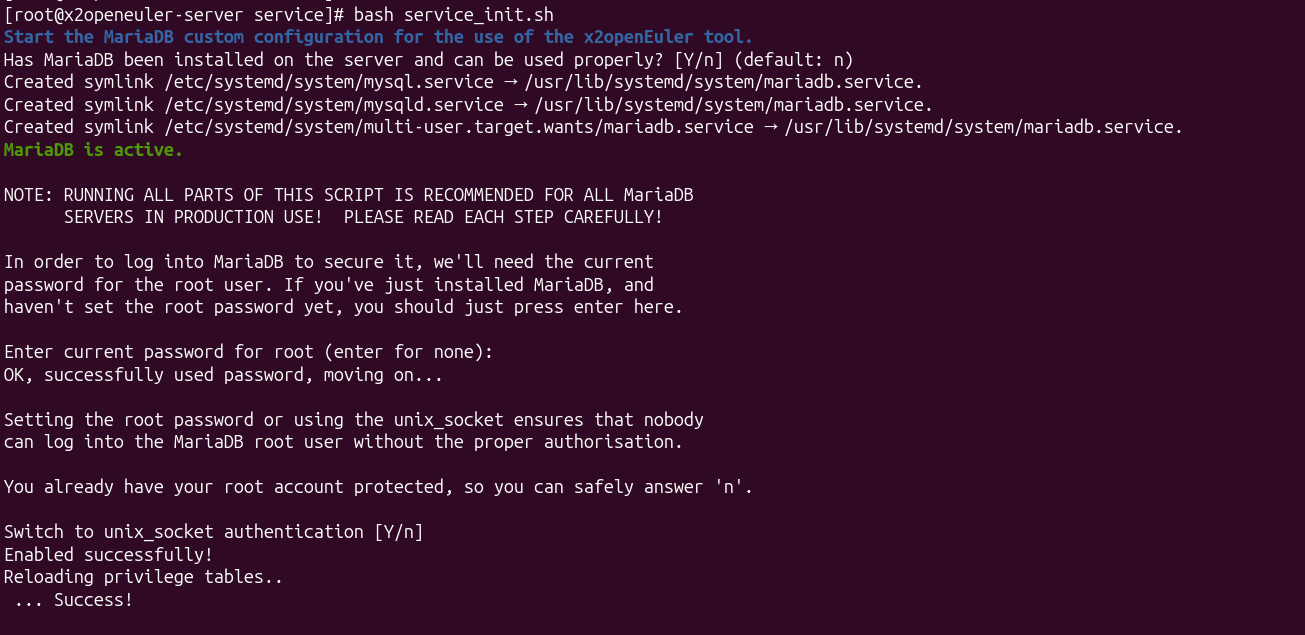Viewport: 1305px width, 635px height.
Task: Click "You already have your root account protected" line
Action: click(378, 487)
